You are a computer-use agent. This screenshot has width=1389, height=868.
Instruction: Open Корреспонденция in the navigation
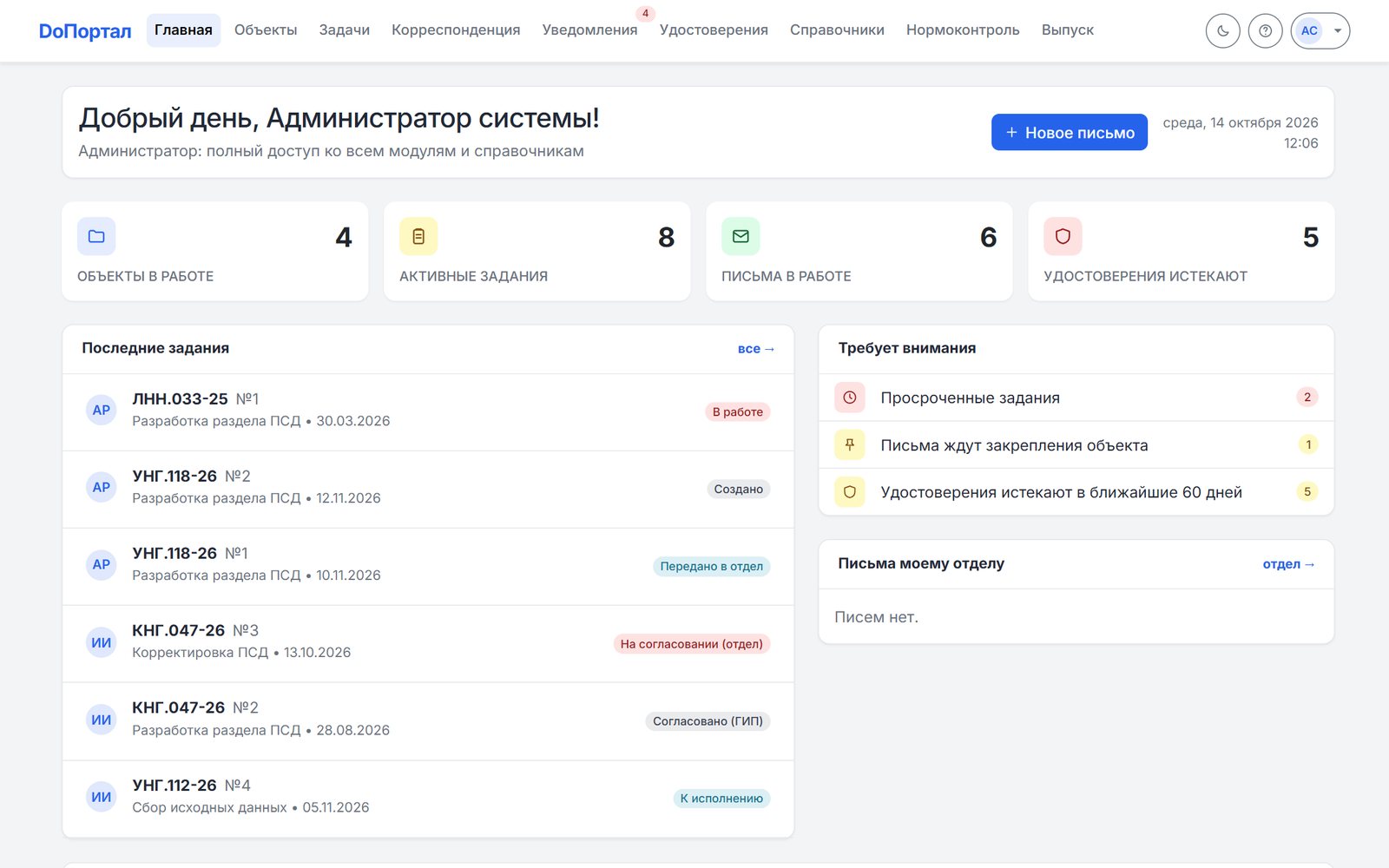point(456,30)
